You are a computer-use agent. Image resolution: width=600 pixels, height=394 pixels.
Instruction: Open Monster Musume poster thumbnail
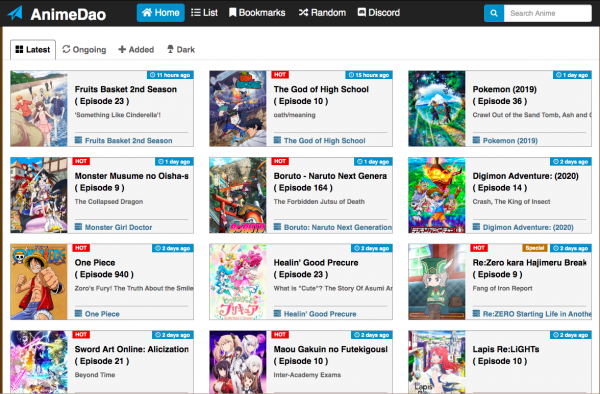click(39, 195)
